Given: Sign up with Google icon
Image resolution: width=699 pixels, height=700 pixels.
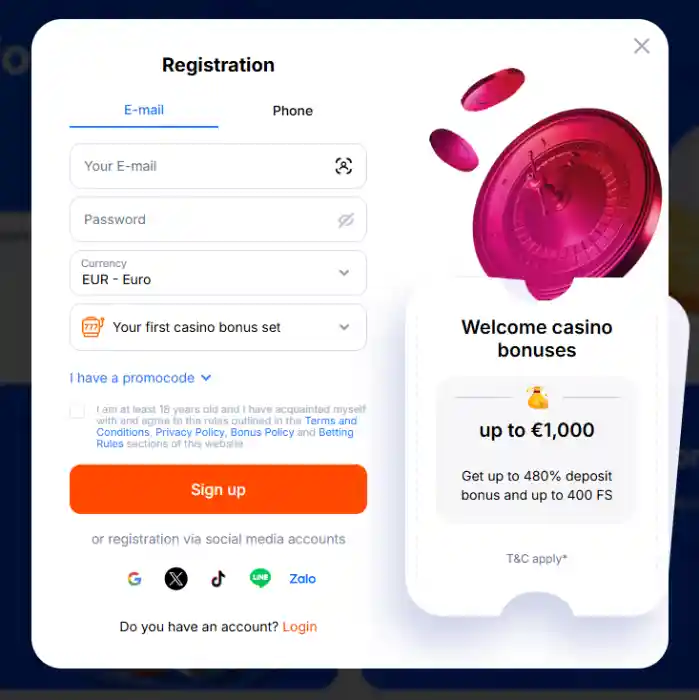Looking at the screenshot, I should point(134,579).
